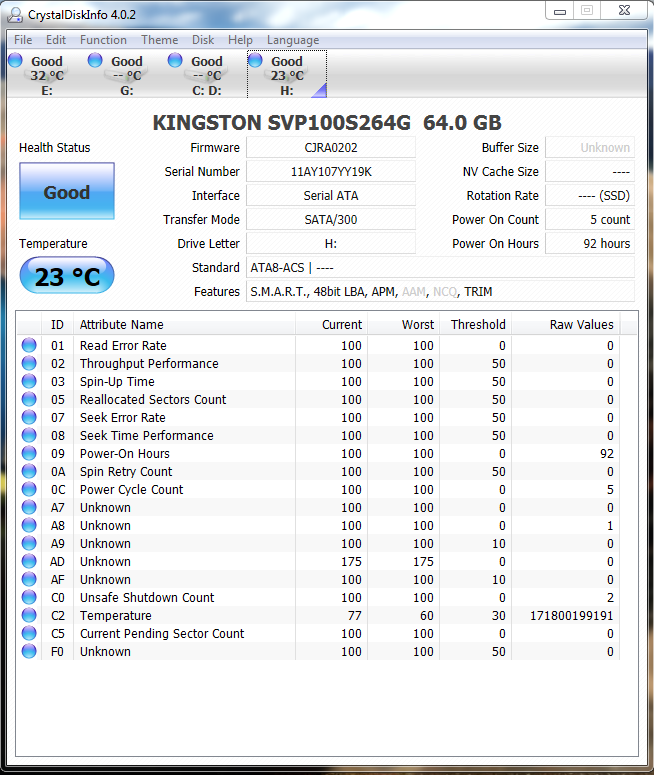Click the CrystalDiskInfo title bar icon
This screenshot has height=775, width=654.
click(x=15, y=15)
